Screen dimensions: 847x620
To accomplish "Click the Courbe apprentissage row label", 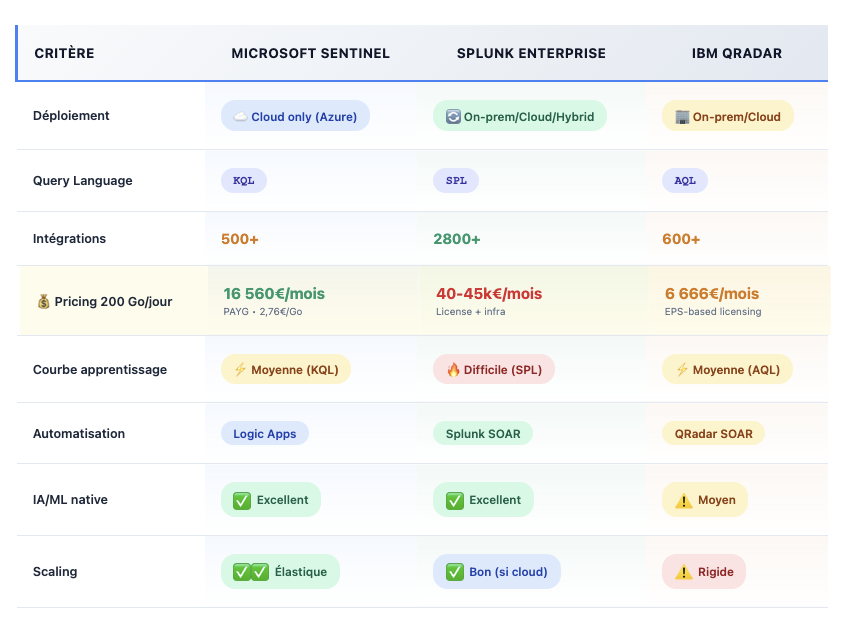I will (x=100, y=369).
